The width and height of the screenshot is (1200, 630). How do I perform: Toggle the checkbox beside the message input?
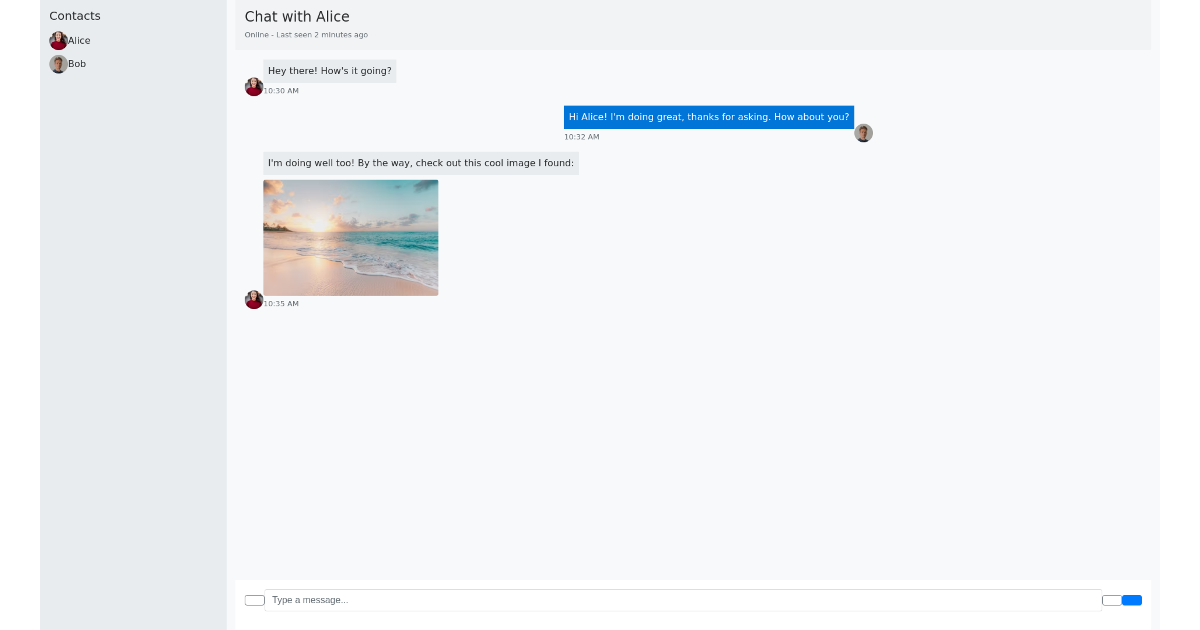pos(254,600)
